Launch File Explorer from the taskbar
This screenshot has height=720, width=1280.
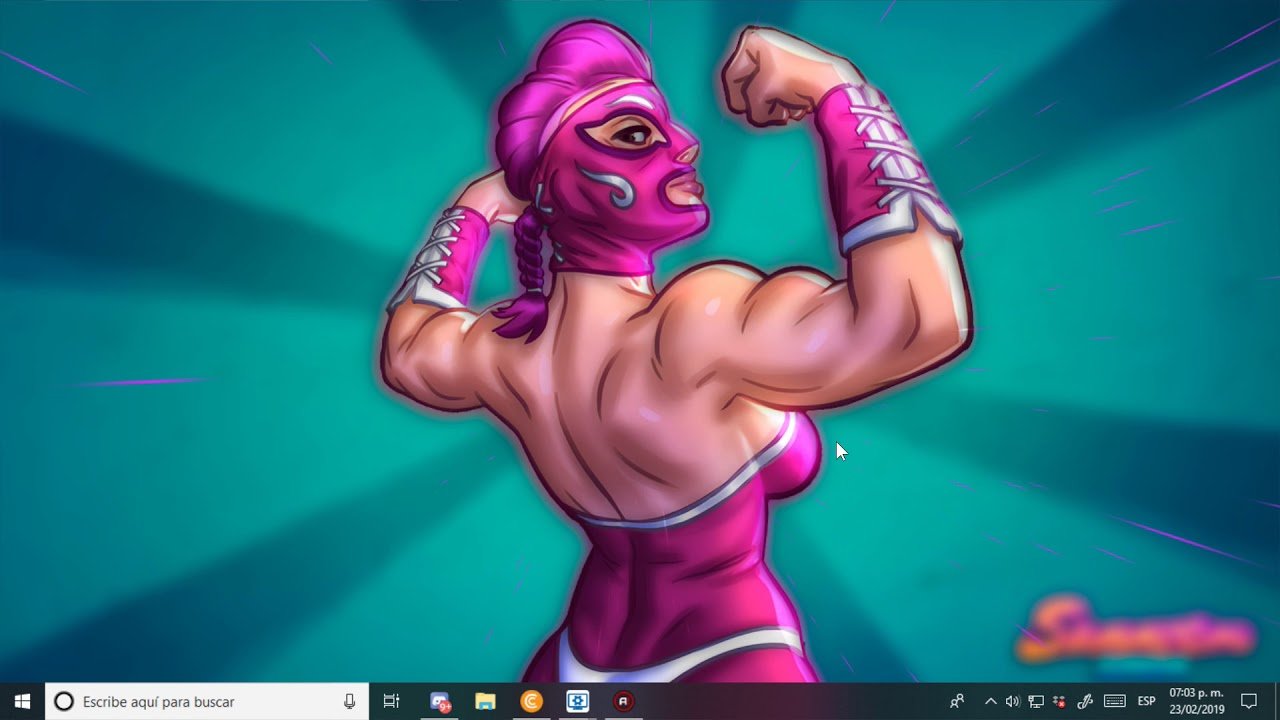pyautogui.click(x=485, y=702)
